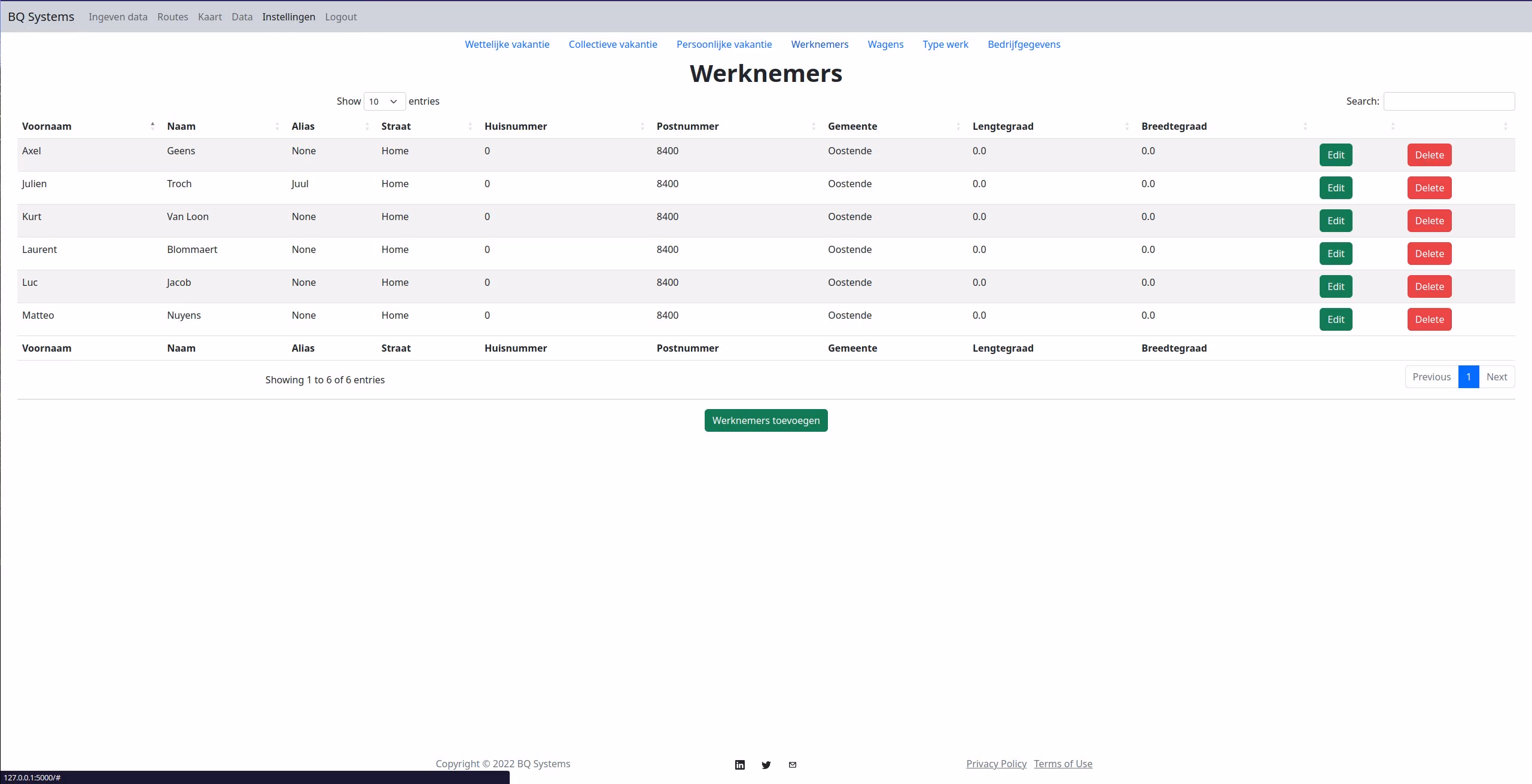The image size is (1532, 784).
Task: Open the Show entries count dropdown
Action: tap(385, 102)
